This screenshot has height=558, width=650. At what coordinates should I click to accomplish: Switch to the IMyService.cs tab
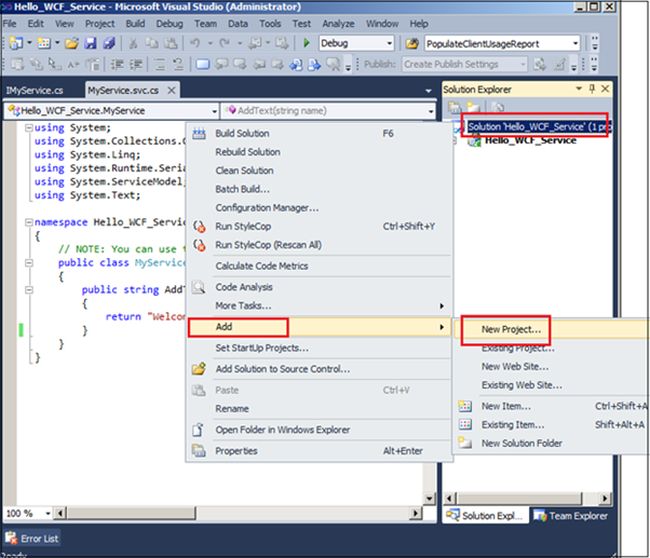[x=34, y=90]
